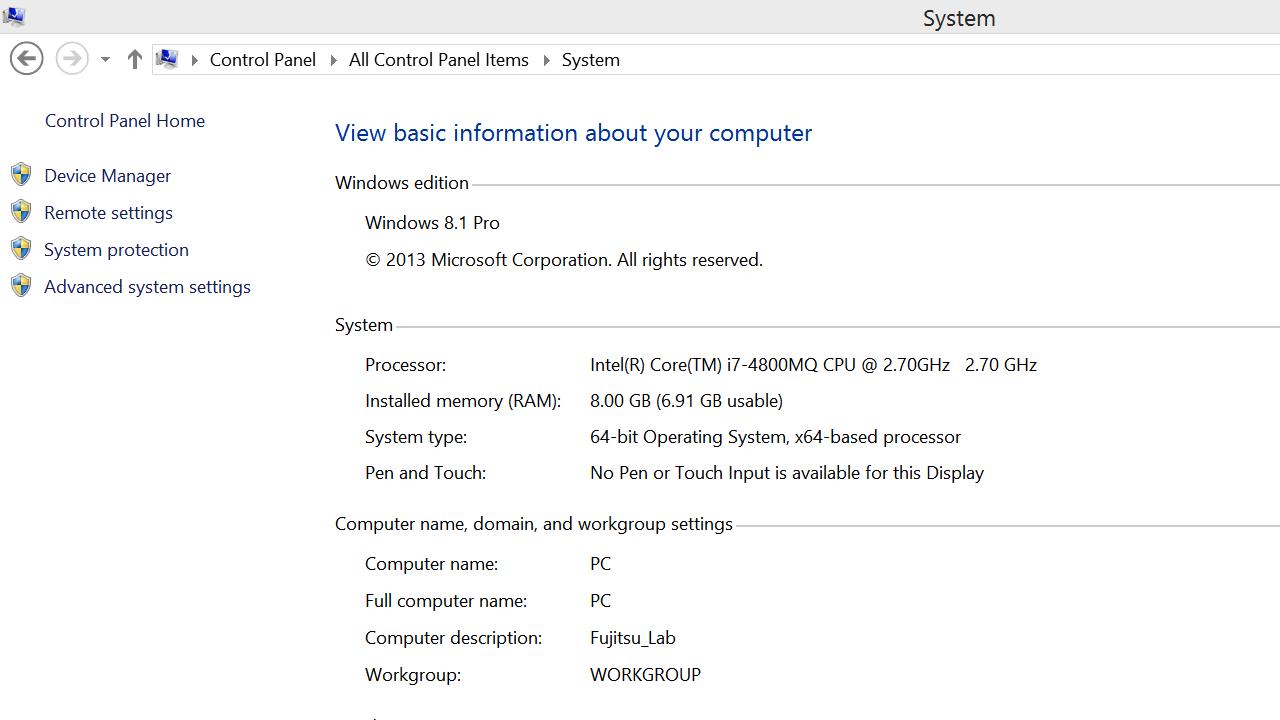1280x720 pixels.
Task: Open System protection link
Action: click(x=116, y=250)
